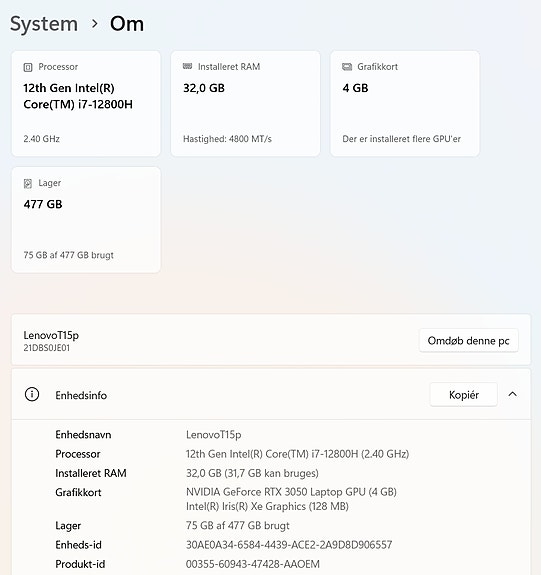Viewport: 541px width, 575px height.
Task: Copy device info with the Kopiér button
Action: pos(464,395)
